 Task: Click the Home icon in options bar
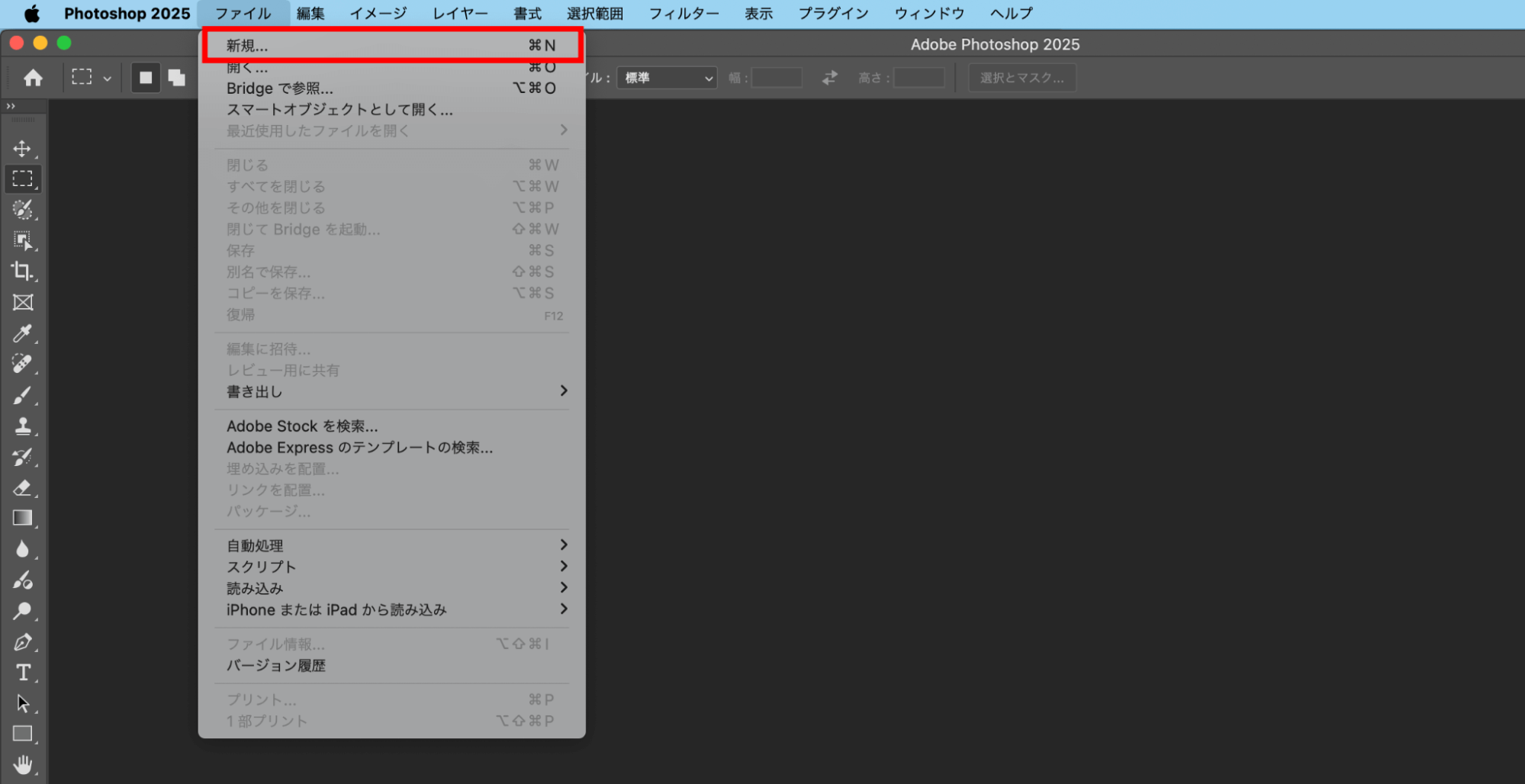[x=33, y=78]
